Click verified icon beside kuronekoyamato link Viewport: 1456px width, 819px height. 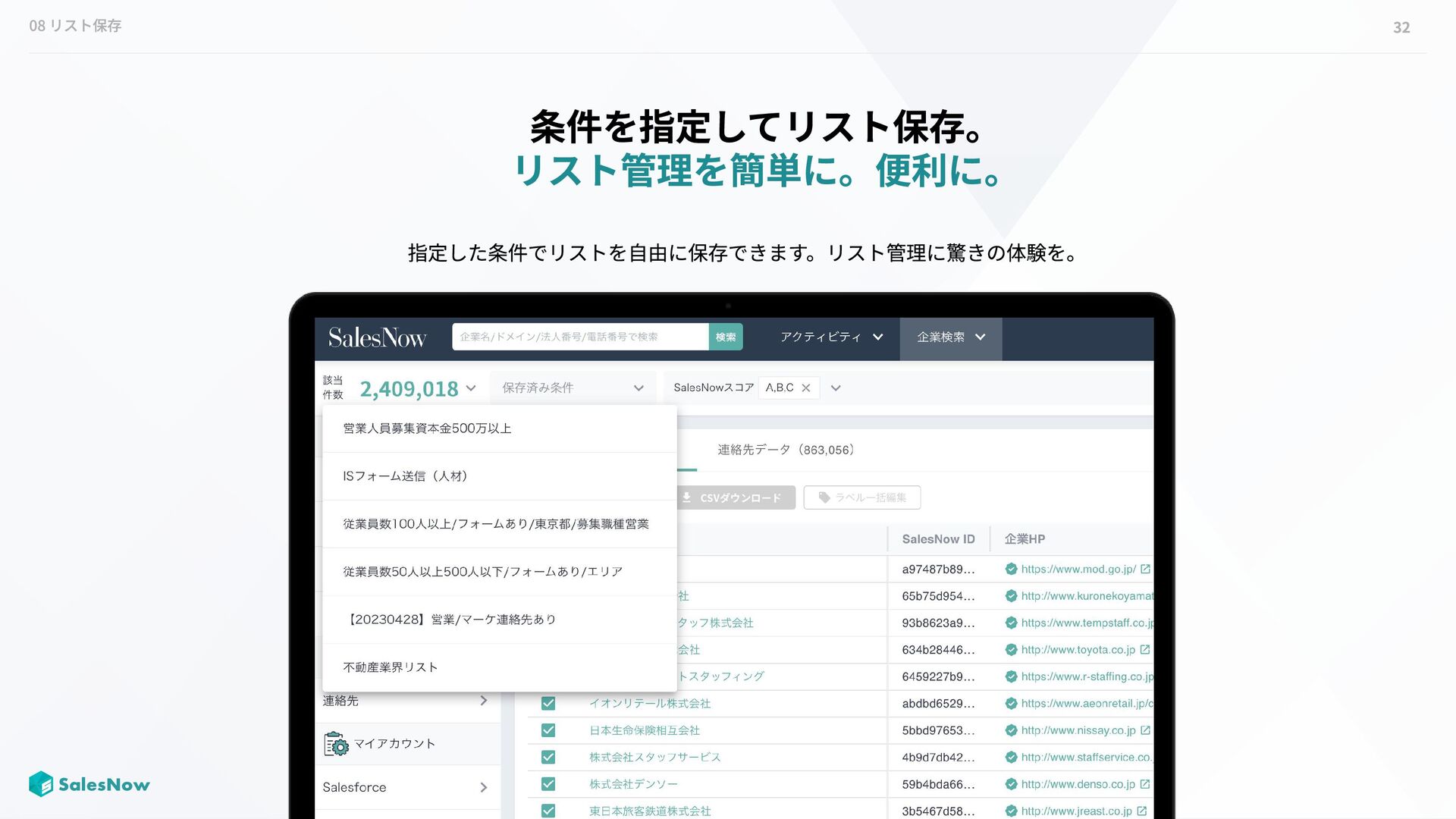pyautogui.click(x=1011, y=596)
